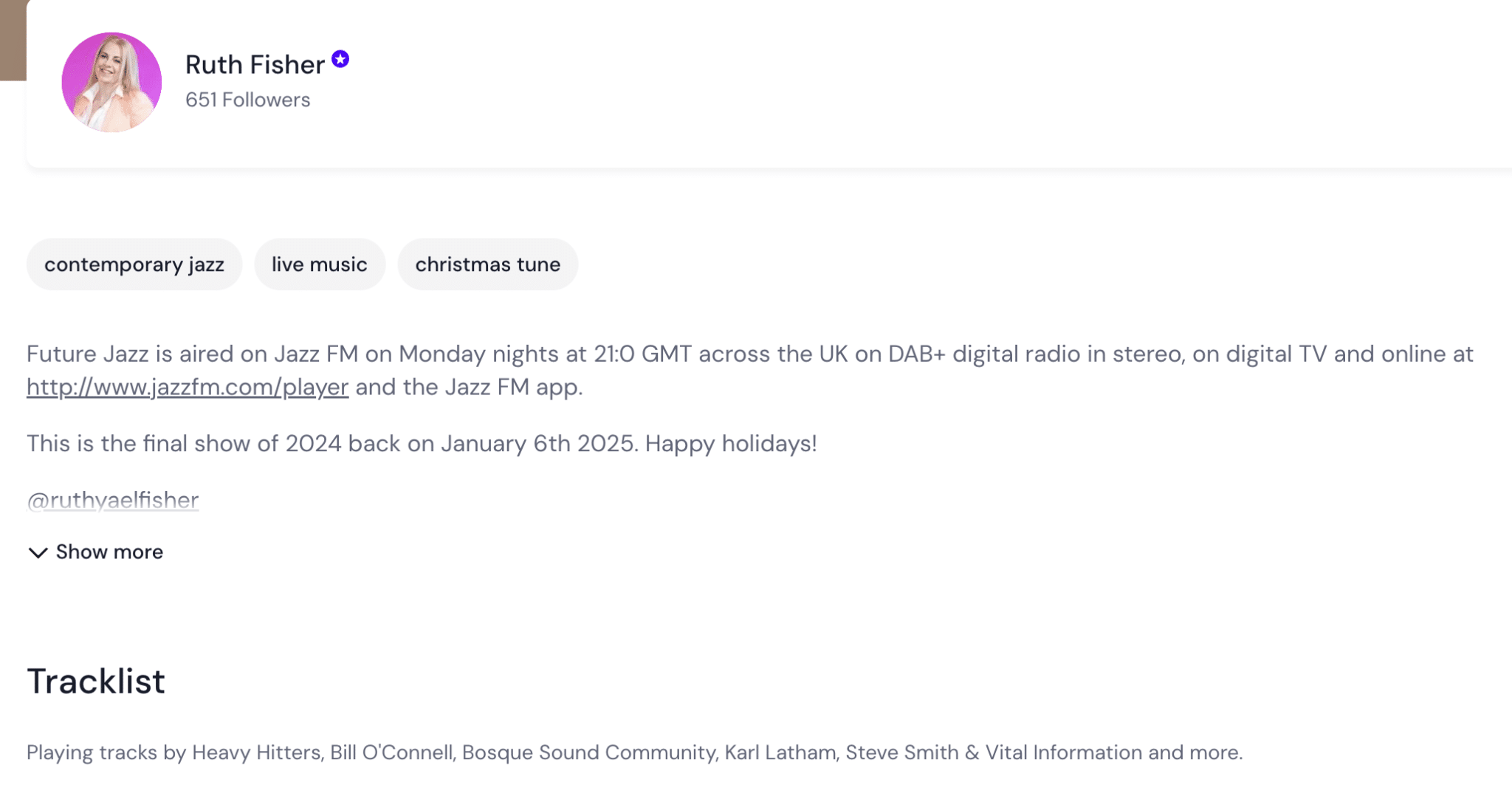Screen dimensions: 1512x799
Task: Open the jazzfm.com/player hyperlink
Action: coord(188,387)
